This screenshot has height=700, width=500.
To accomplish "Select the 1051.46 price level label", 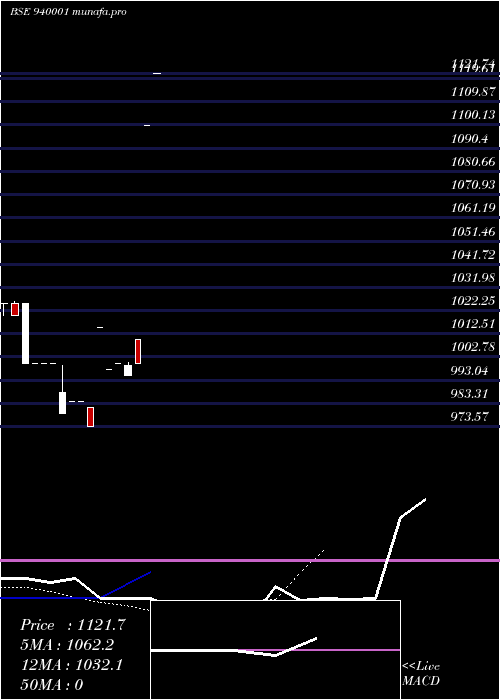I will (473, 232).
